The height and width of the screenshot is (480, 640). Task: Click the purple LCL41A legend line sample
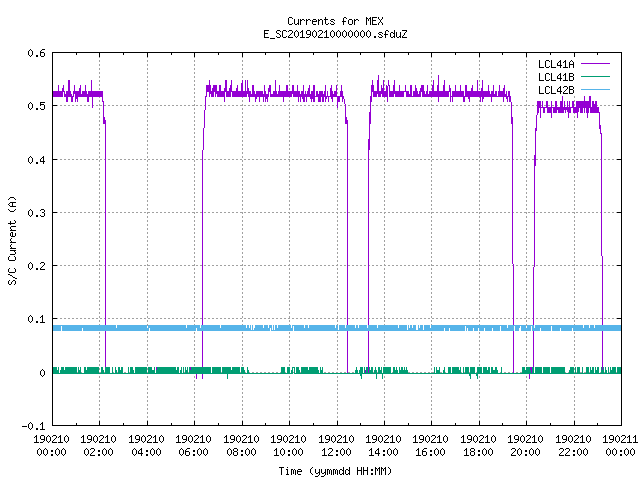click(x=595, y=64)
